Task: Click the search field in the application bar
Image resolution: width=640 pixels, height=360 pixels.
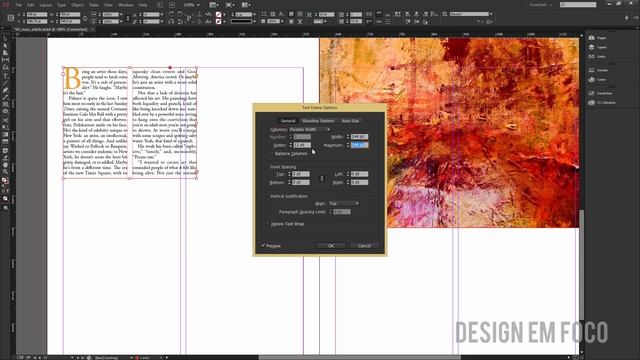Action: (x=578, y=5)
